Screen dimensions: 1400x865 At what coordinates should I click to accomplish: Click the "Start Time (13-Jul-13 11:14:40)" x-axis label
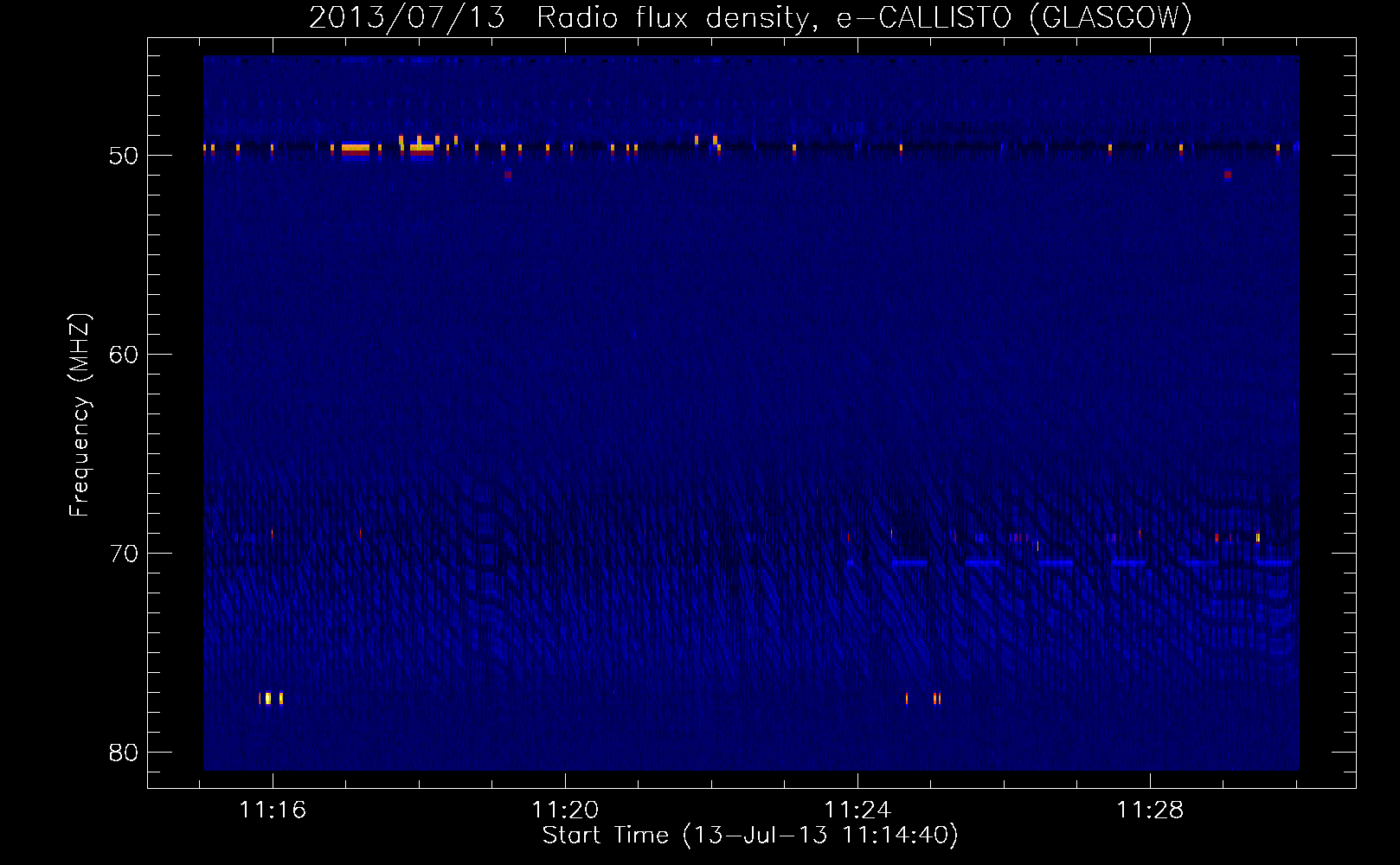(750, 835)
